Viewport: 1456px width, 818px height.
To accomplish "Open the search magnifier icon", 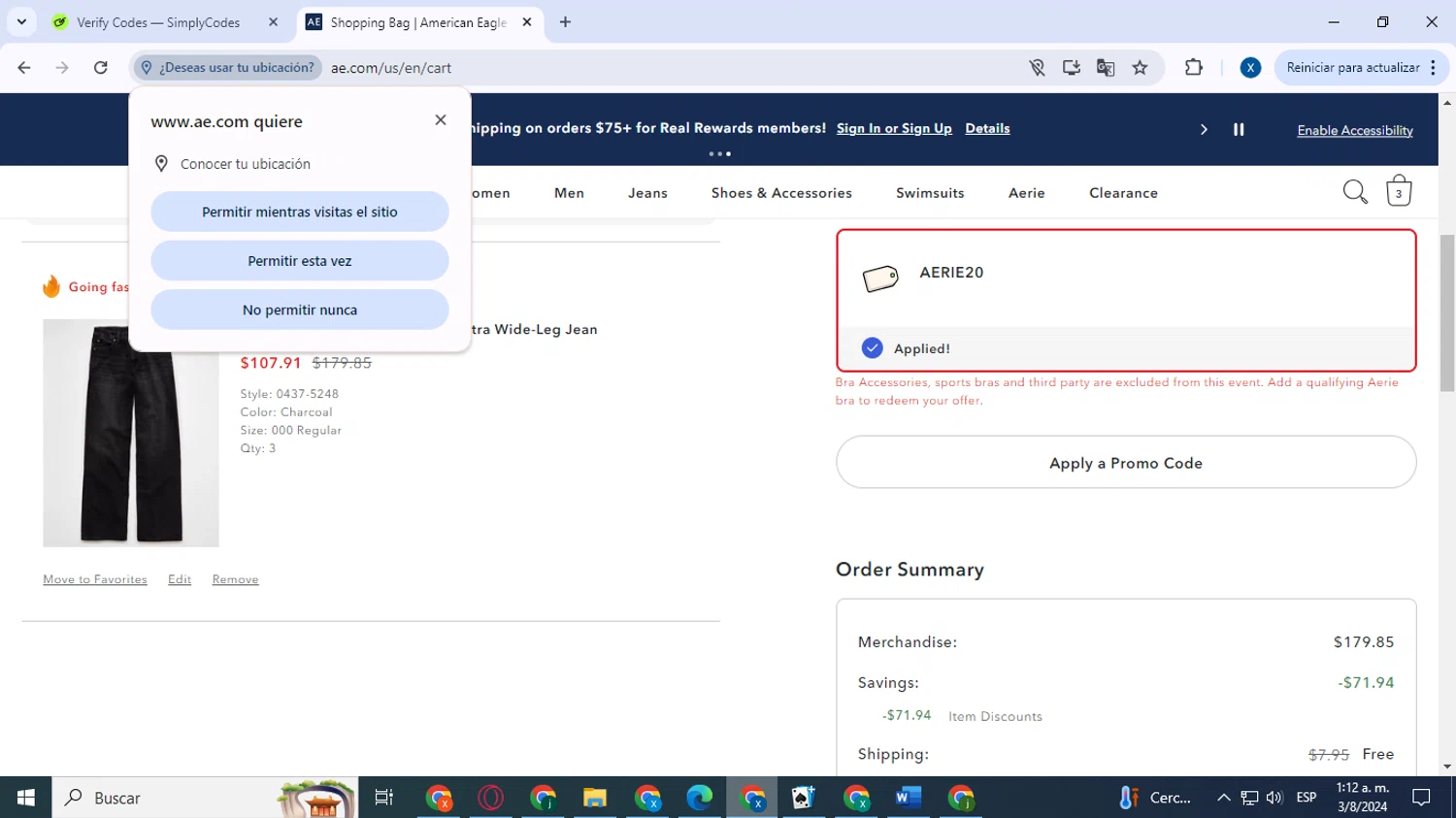I will click(1355, 192).
